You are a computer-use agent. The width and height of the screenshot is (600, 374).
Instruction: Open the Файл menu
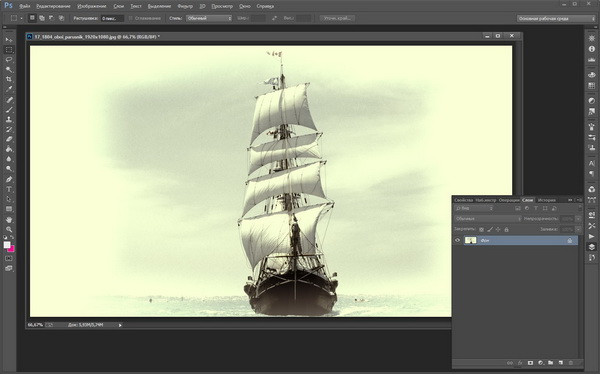click(24, 6)
